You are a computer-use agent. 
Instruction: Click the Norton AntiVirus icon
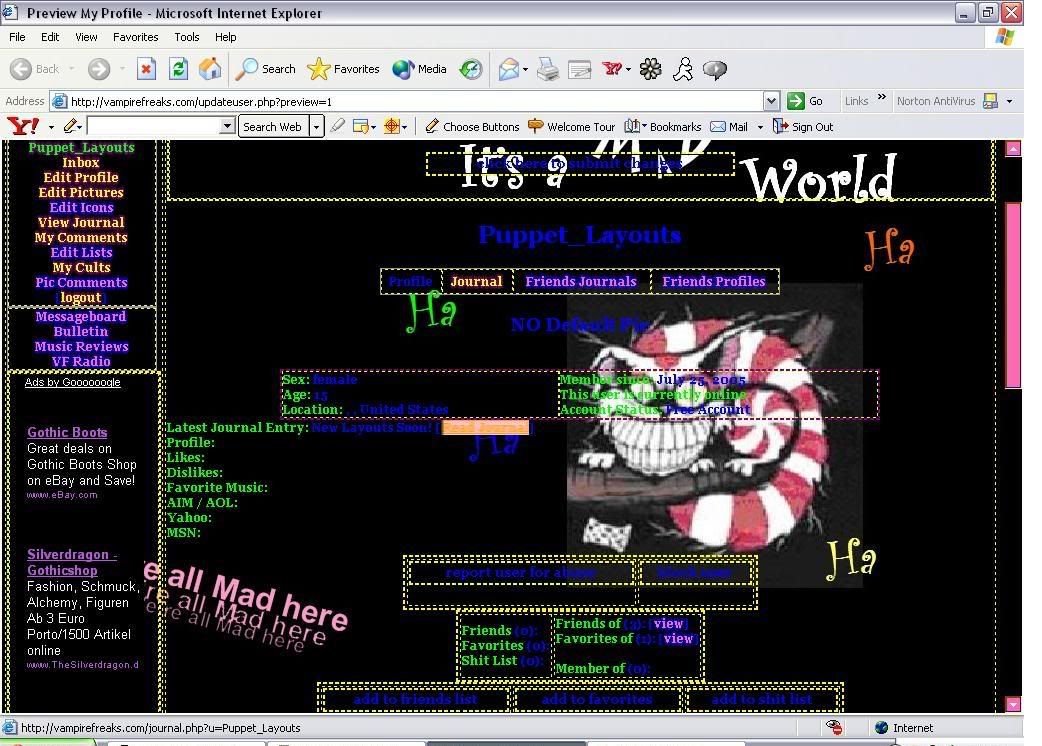point(990,101)
